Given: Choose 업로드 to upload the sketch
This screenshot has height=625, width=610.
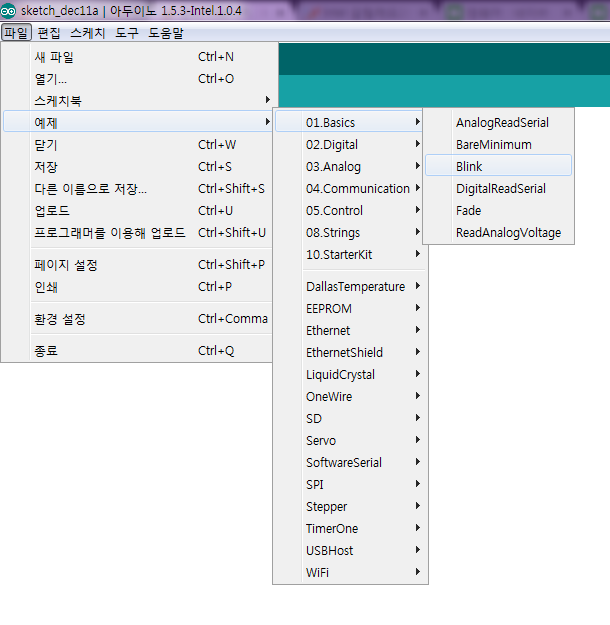Looking at the screenshot, I should click(52, 211).
